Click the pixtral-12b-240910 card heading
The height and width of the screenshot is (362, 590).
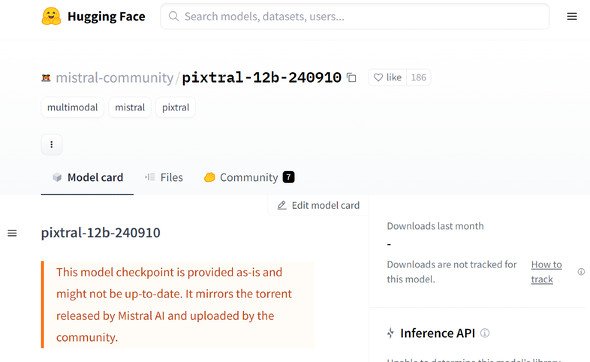(100, 233)
